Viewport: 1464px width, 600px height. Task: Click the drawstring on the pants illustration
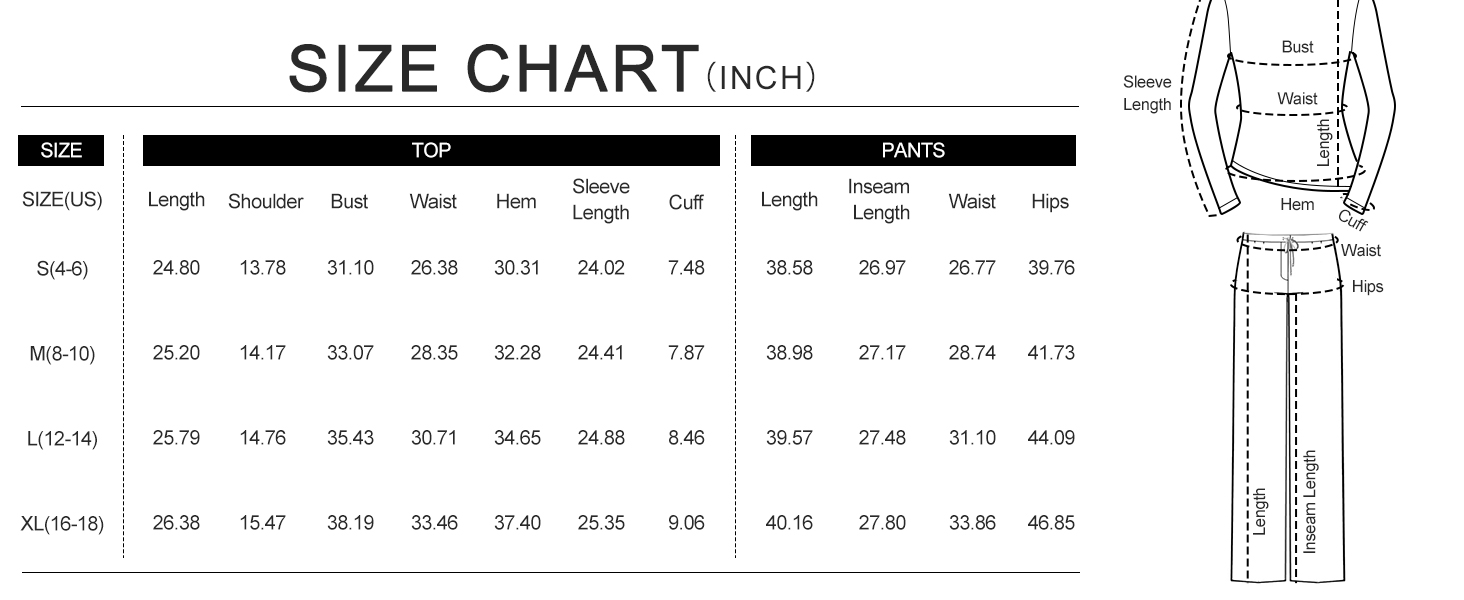point(1291,254)
